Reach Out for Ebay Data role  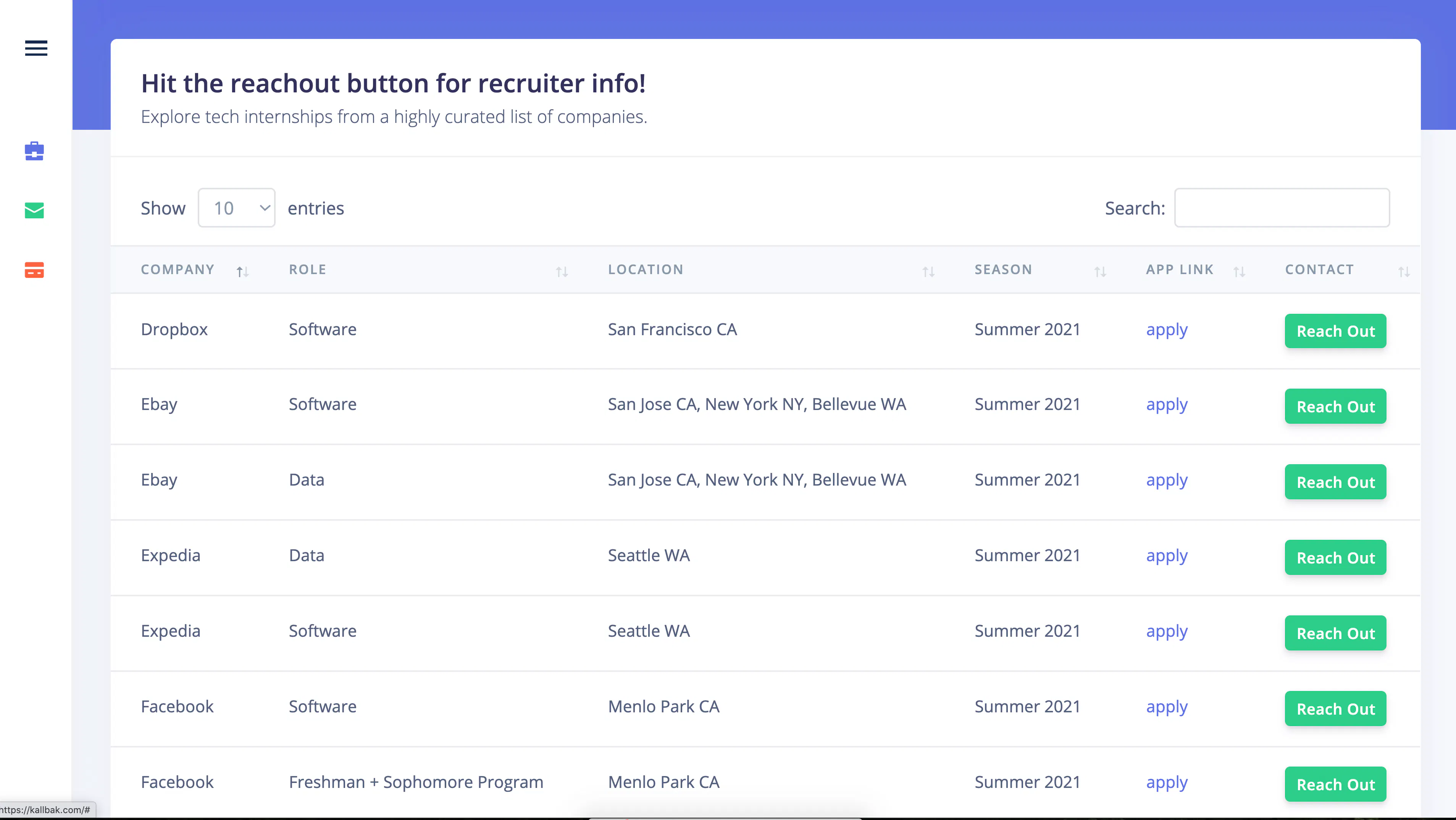[x=1336, y=482]
